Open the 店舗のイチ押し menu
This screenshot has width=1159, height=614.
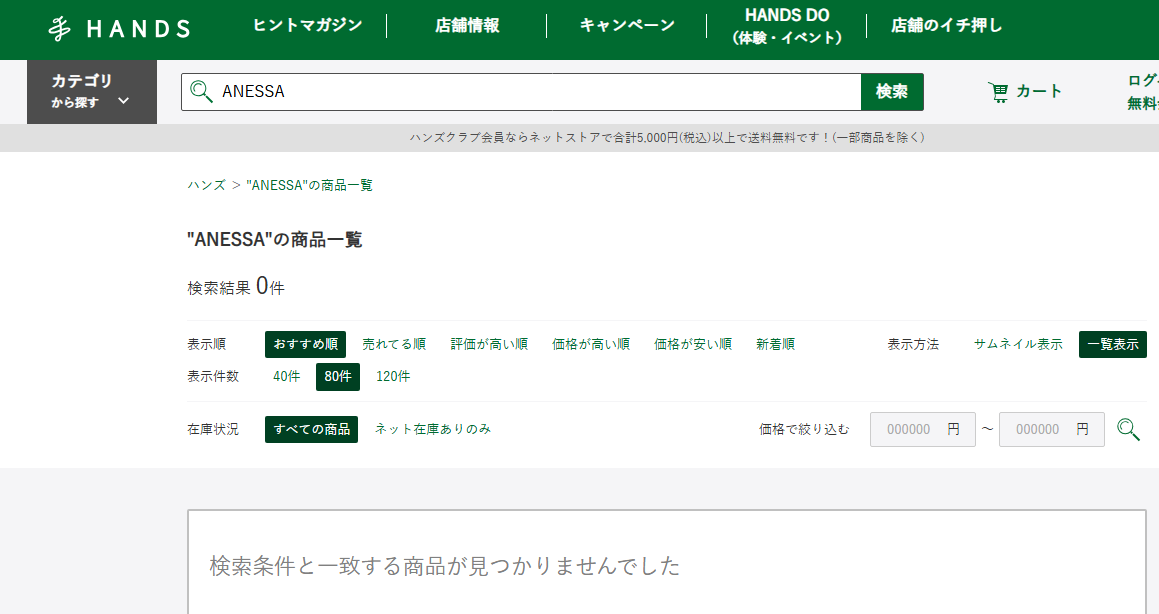947,25
